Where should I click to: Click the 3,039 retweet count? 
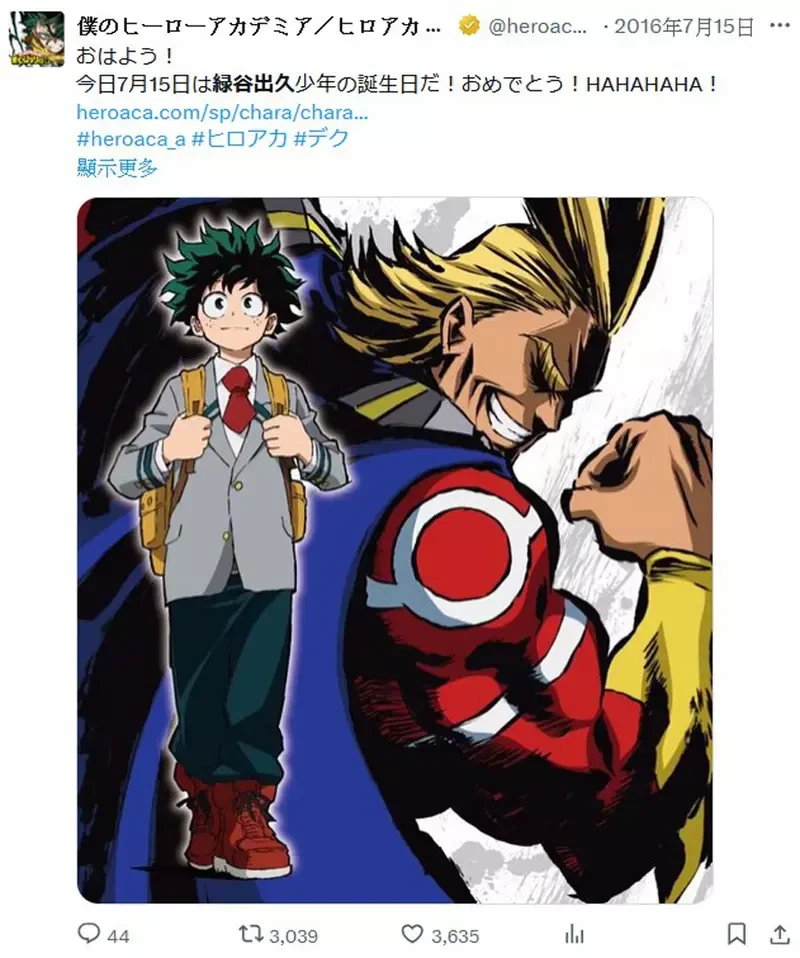click(293, 936)
